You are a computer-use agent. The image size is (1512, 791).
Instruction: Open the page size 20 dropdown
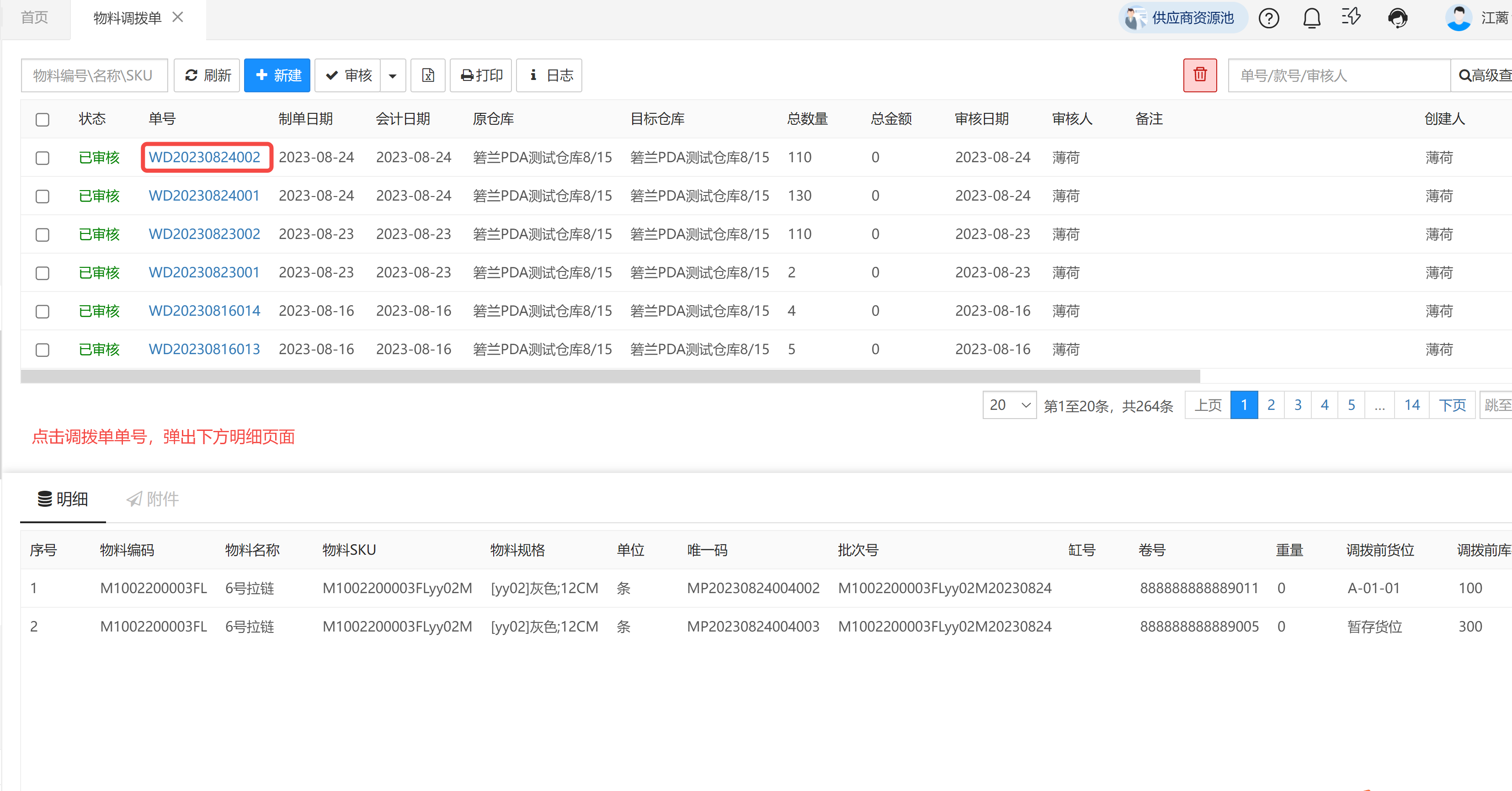coord(1009,405)
